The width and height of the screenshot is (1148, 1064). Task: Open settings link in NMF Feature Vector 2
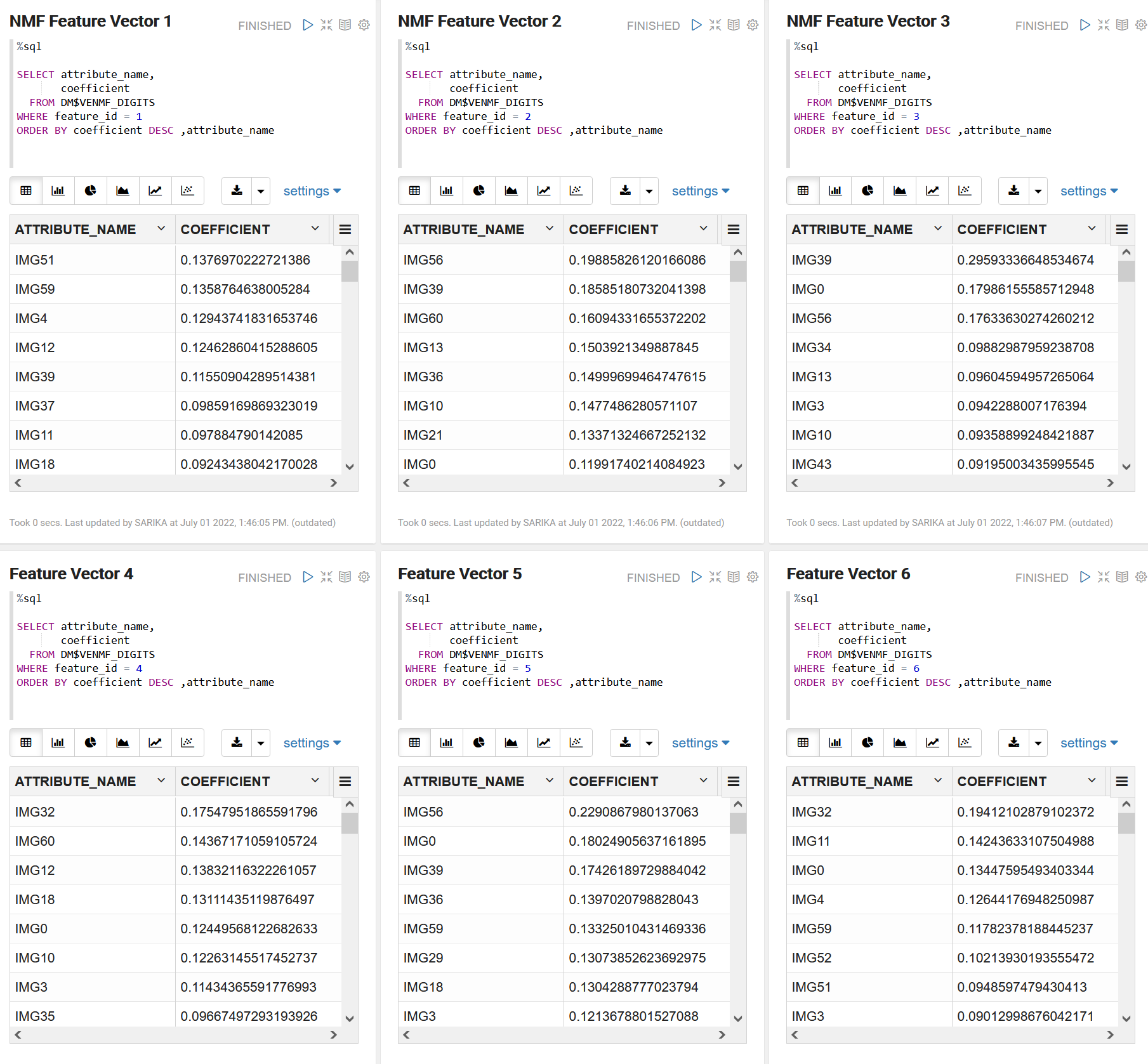coord(701,191)
